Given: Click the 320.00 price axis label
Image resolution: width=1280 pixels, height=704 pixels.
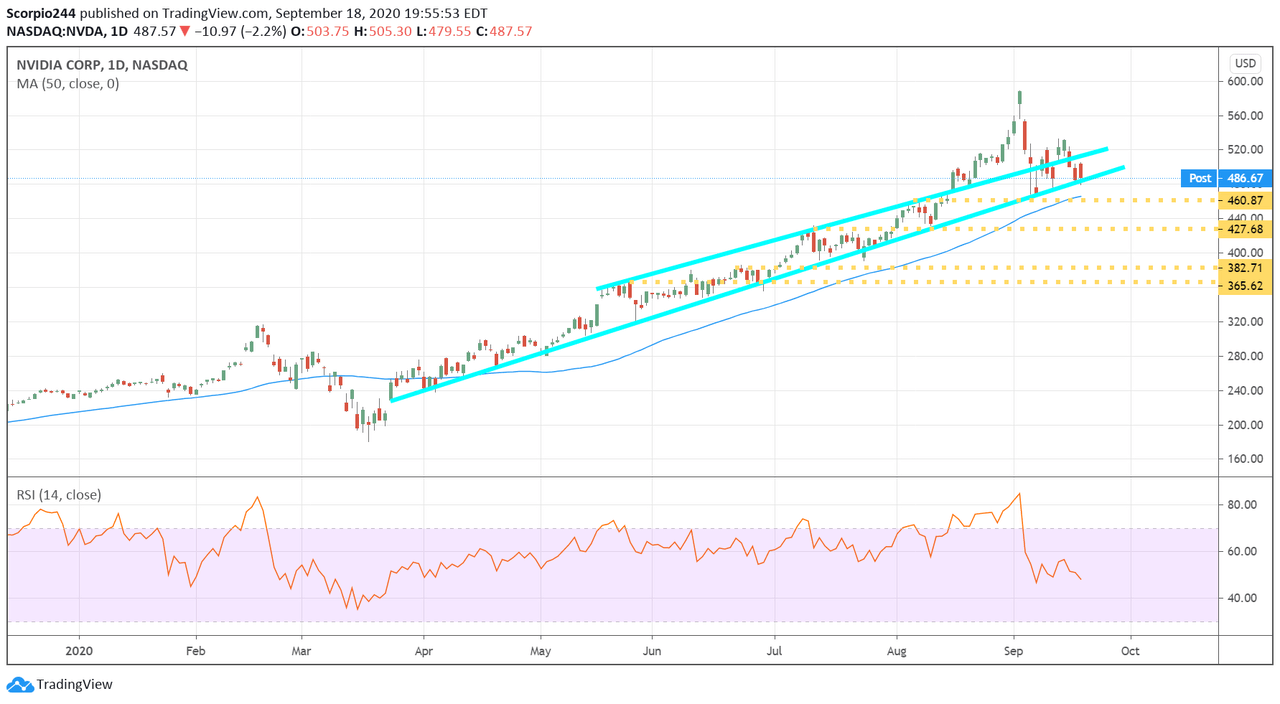Looking at the screenshot, I should (1245, 322).
